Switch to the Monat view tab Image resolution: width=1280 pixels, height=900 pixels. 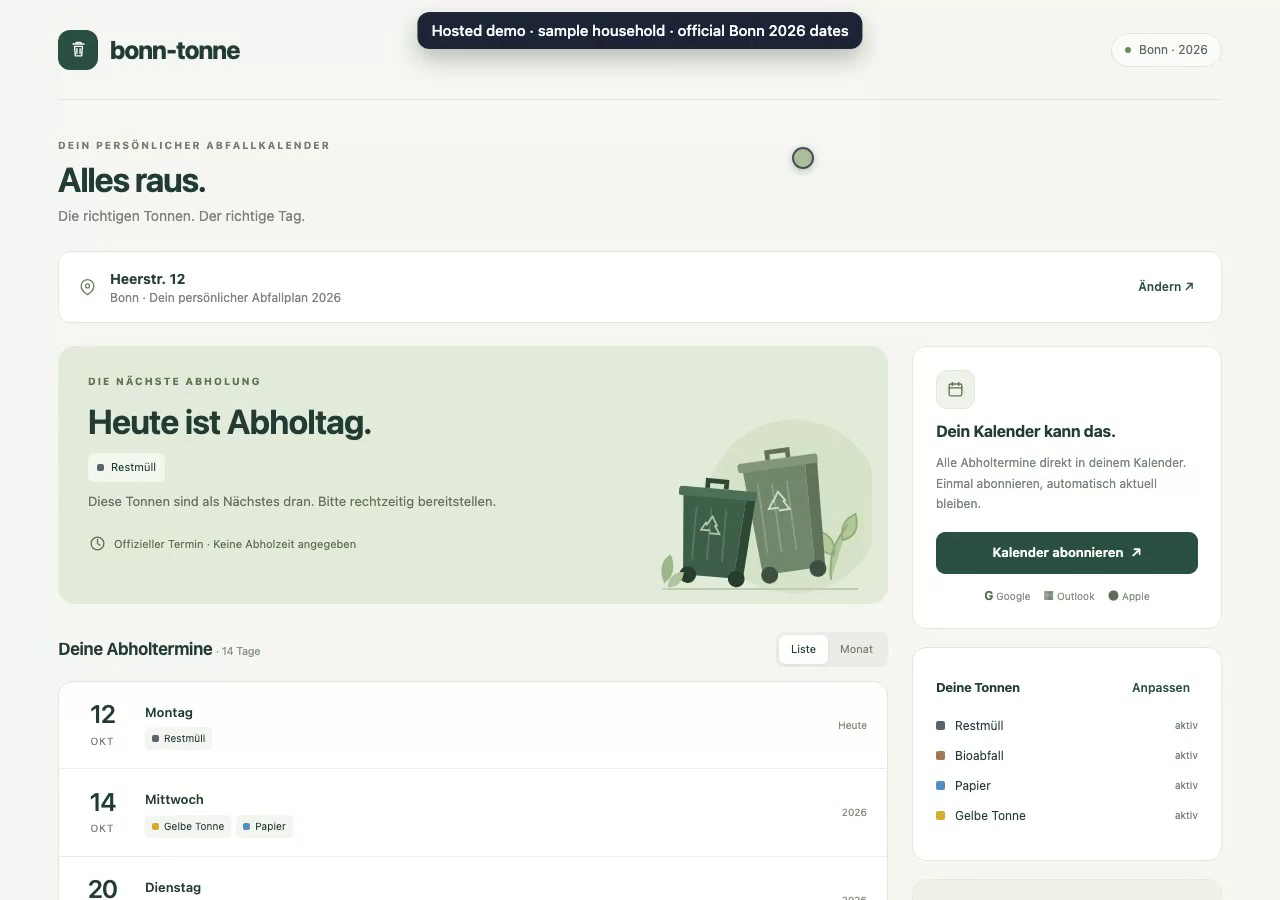point(856,649)
